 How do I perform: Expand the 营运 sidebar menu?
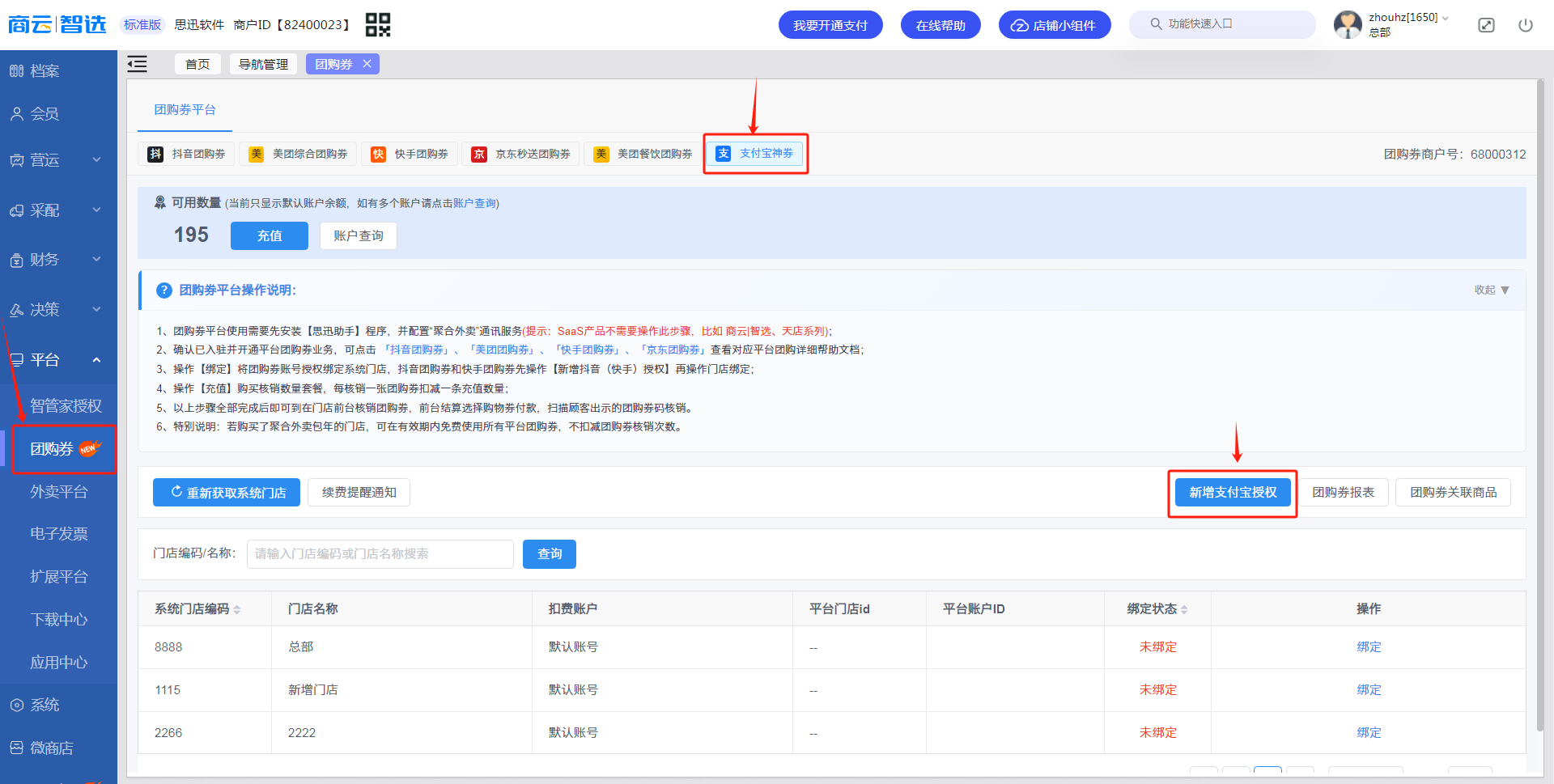(x=58, y=160)
